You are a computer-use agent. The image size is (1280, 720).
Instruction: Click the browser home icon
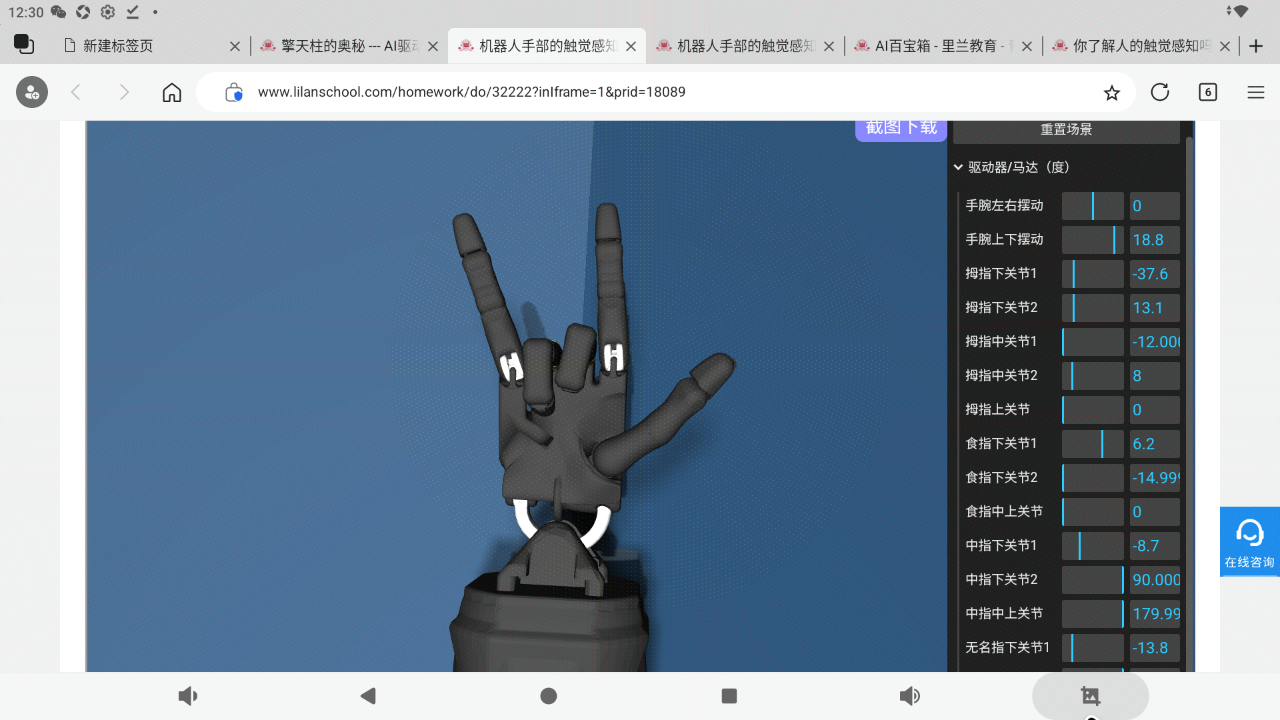[172, 92]
